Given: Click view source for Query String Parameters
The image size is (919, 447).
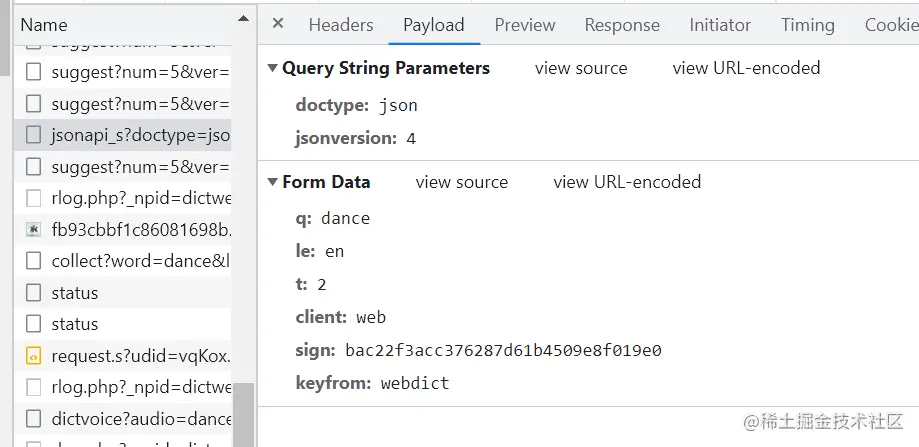Looking at the screenshot, I should click(581, 68).
